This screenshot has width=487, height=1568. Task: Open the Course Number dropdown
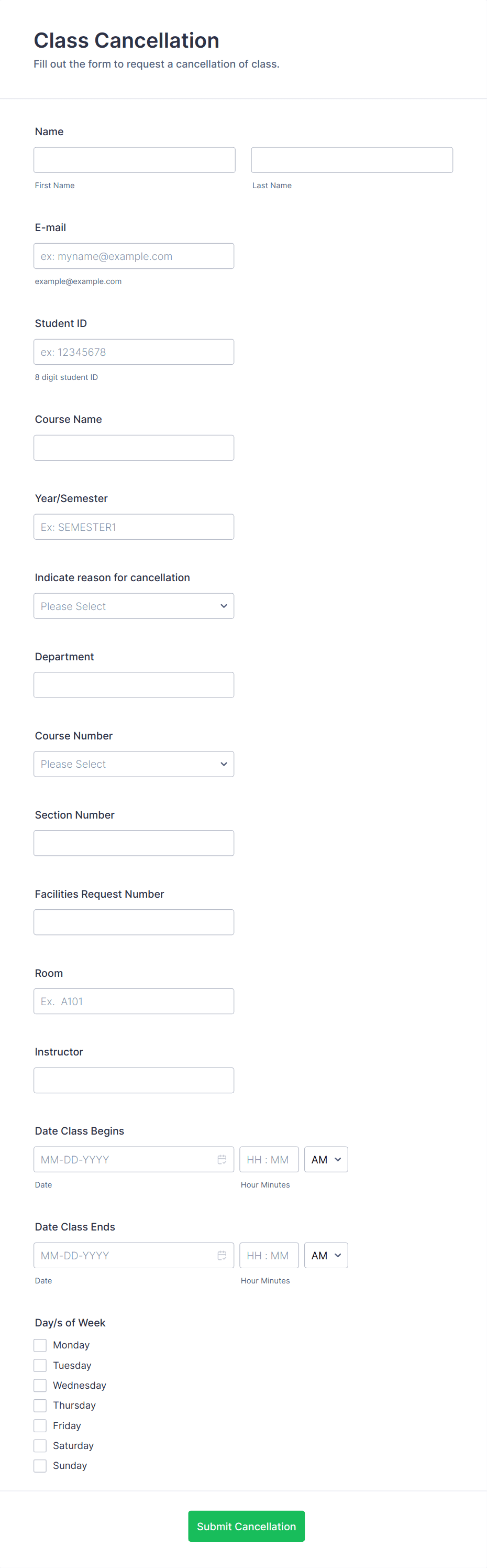coord(134,764)
